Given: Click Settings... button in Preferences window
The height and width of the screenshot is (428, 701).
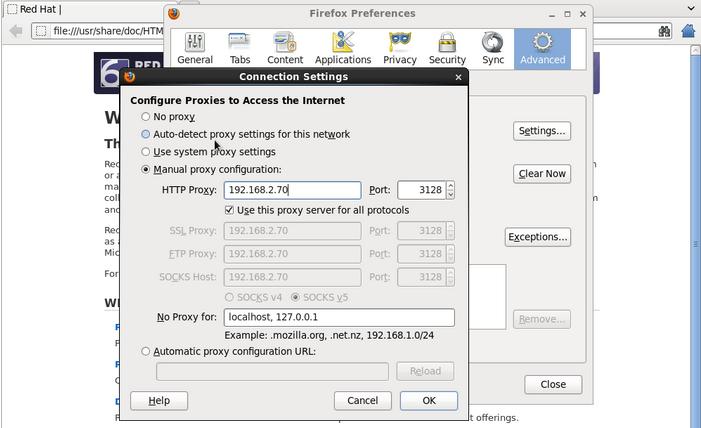Looking at the screenshot, I should coord(542,131).
